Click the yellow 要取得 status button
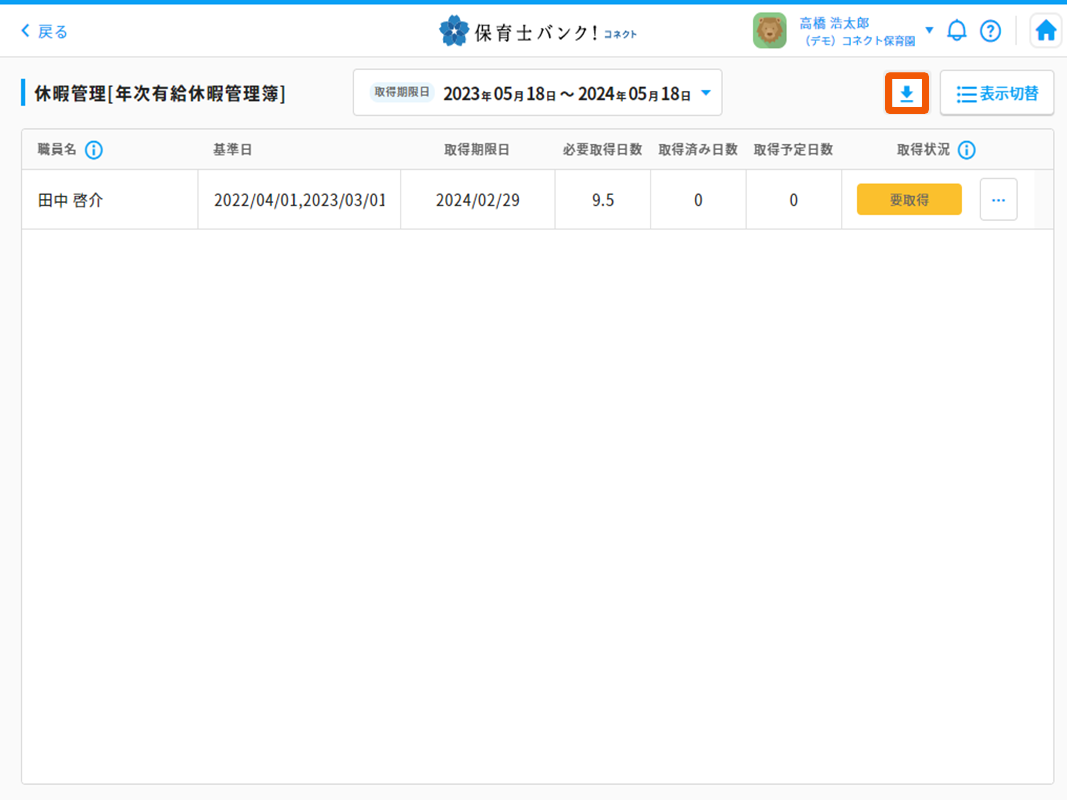 coord(909,200)
